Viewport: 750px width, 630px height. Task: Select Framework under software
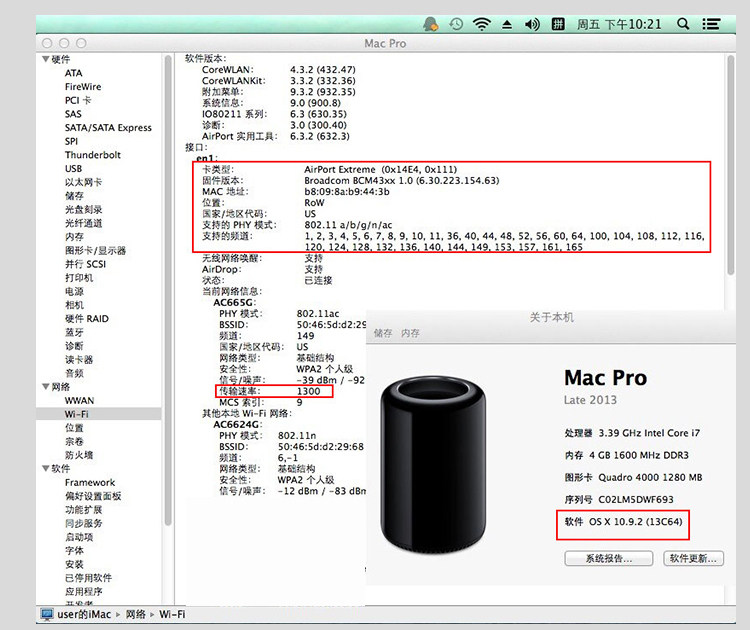[90, 482]
